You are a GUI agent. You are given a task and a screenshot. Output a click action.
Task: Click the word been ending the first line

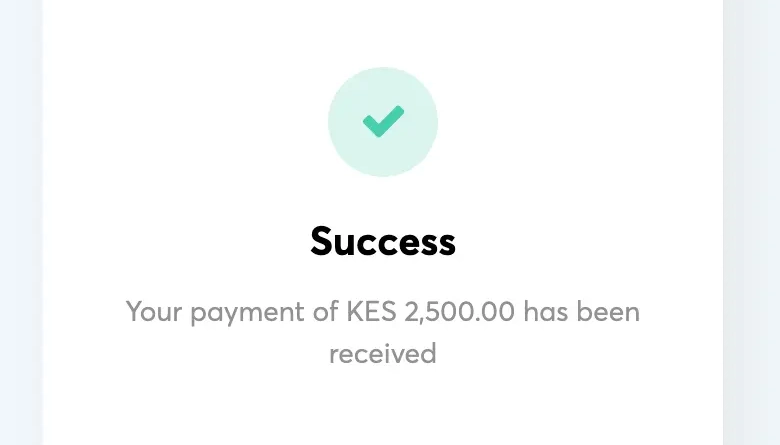pos(608,312)
